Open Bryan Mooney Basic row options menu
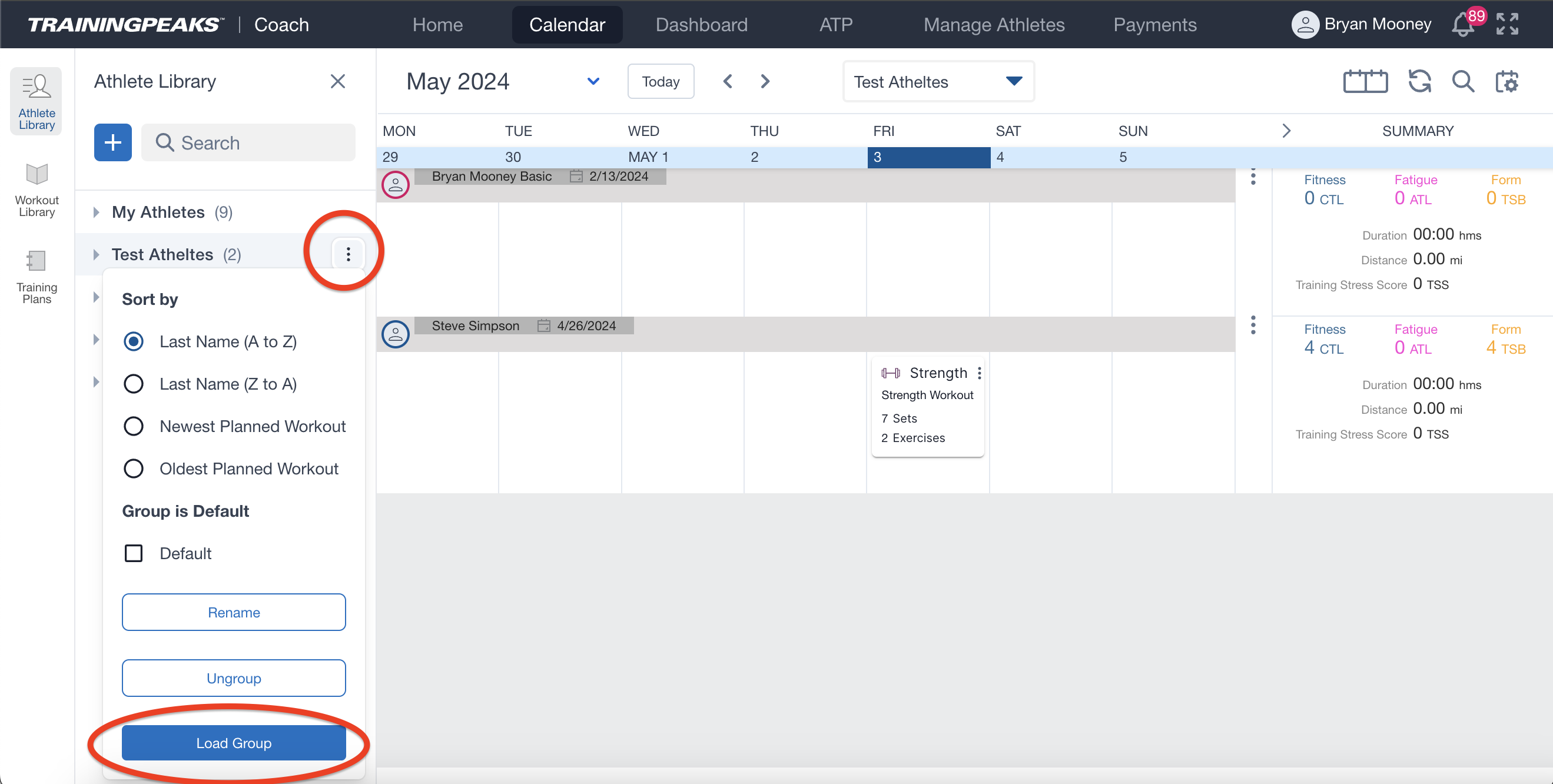Viewport: 1553px width, 784px height. pos(1253,177)
